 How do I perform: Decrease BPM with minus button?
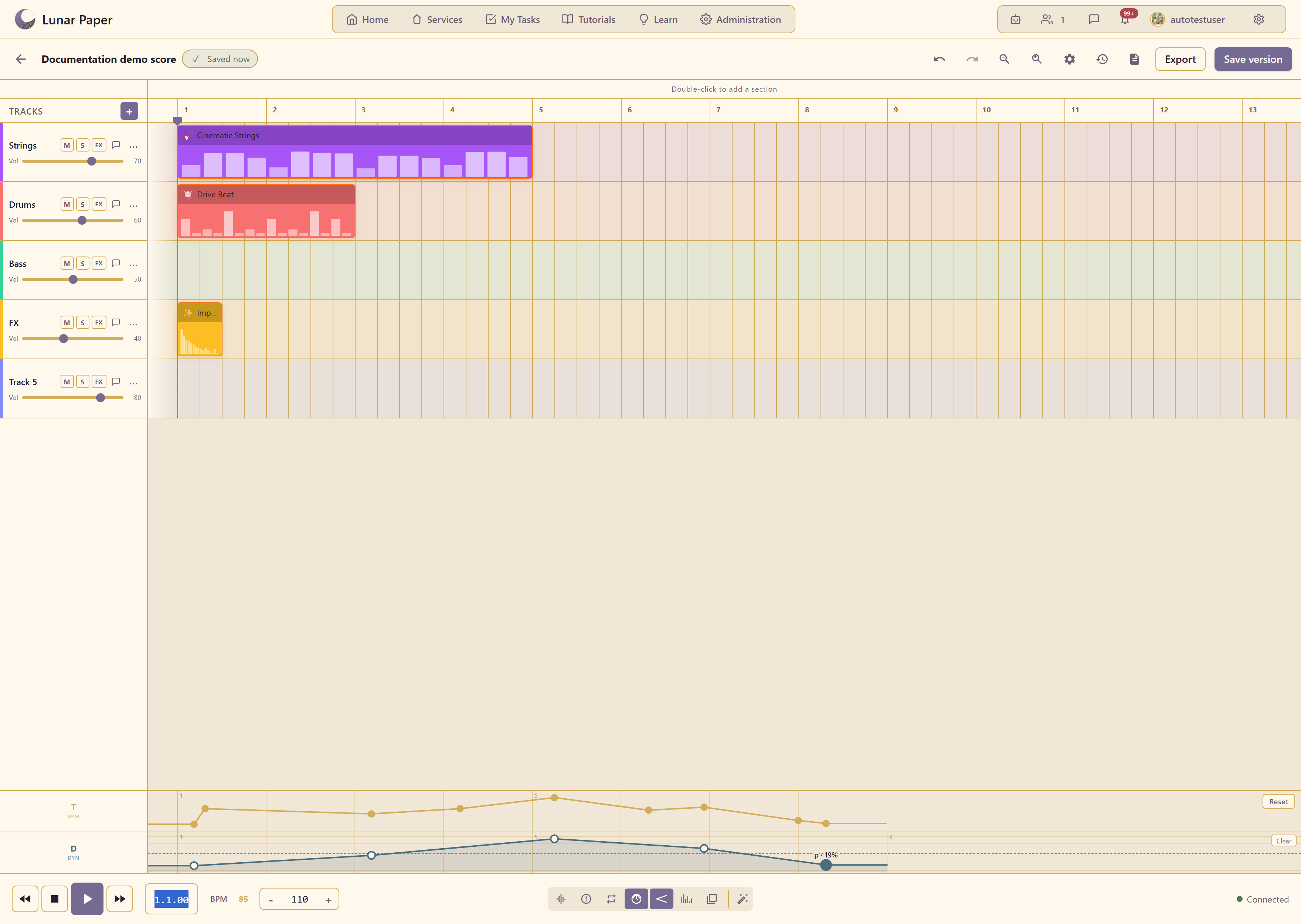coord(271,900)
